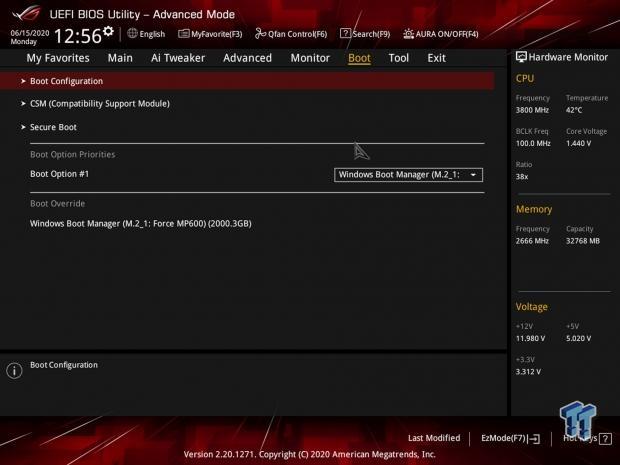The height and width of the screenshot is (465, 620).
Task: Click the English language label
Action: [152, 34]
